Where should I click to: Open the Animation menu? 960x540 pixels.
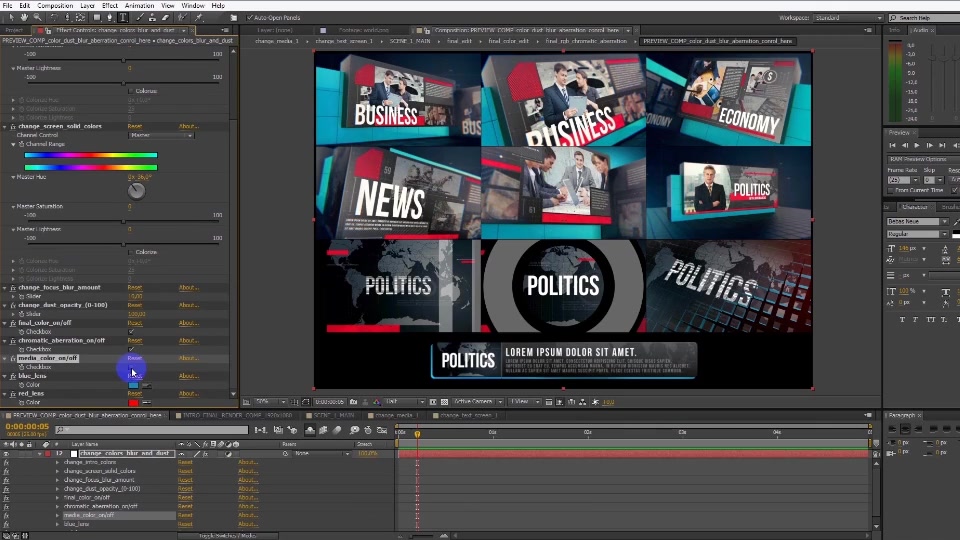[140, 6]
